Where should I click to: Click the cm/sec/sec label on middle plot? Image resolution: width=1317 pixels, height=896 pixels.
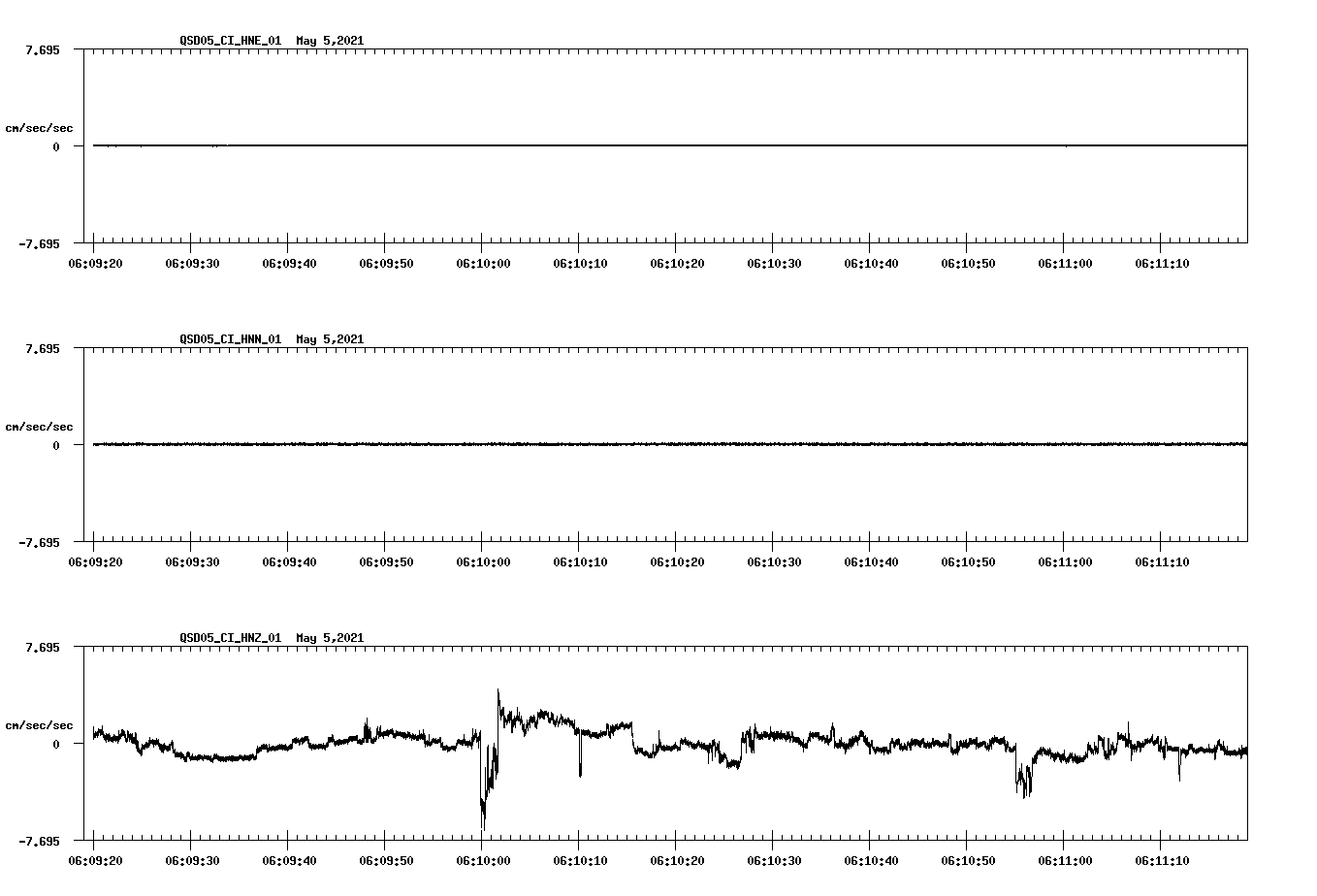click(40, 426)
